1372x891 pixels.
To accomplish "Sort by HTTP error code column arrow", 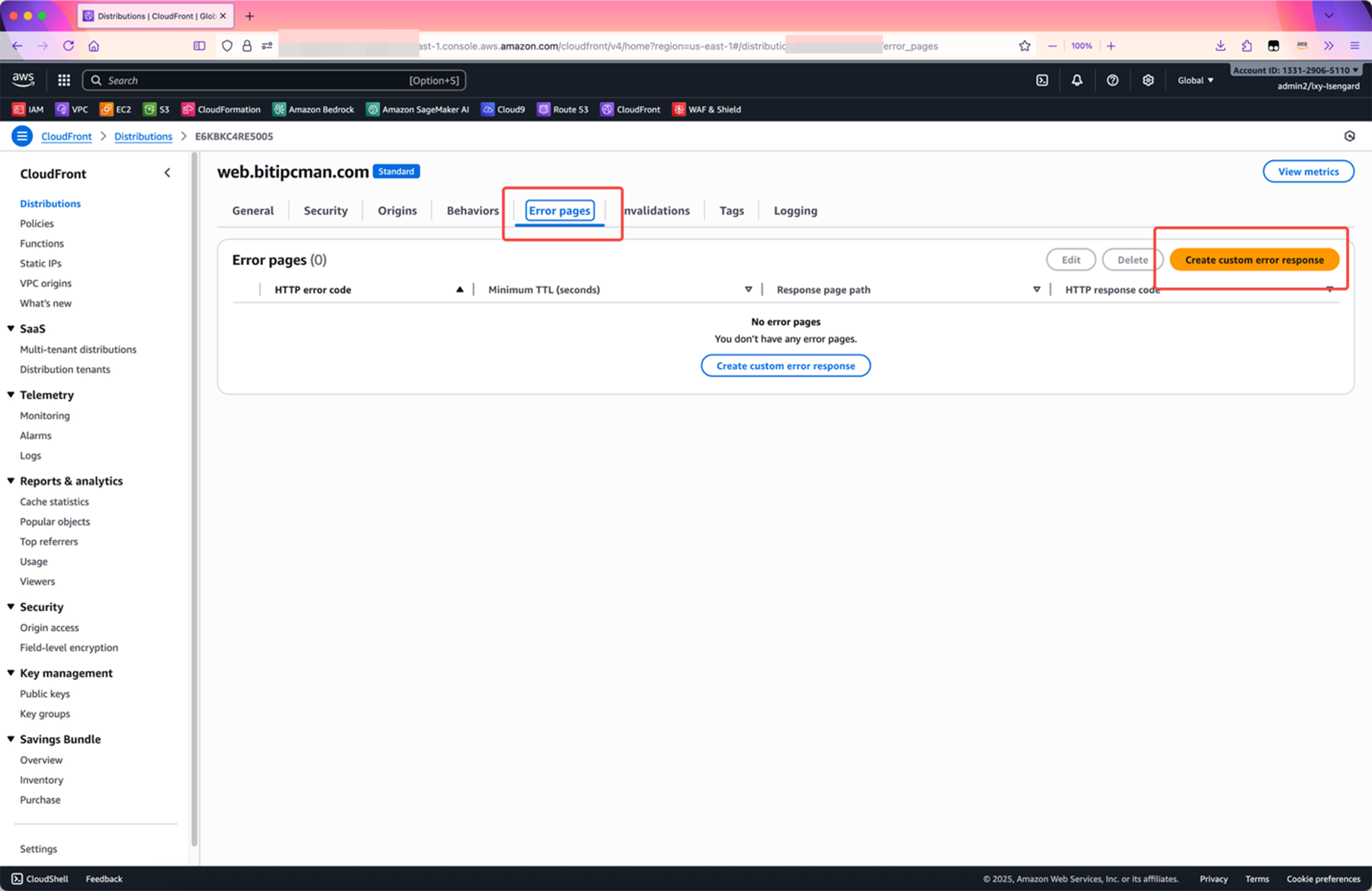I will [459, 289].
